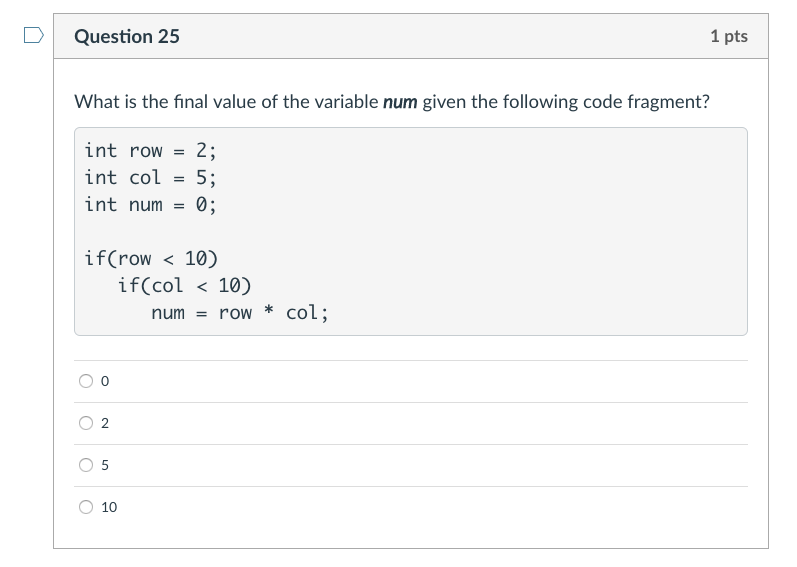Choose the radio button for answer 5
Image resolution: width=797 pixels, height=567 pixels.
point(87,465)
